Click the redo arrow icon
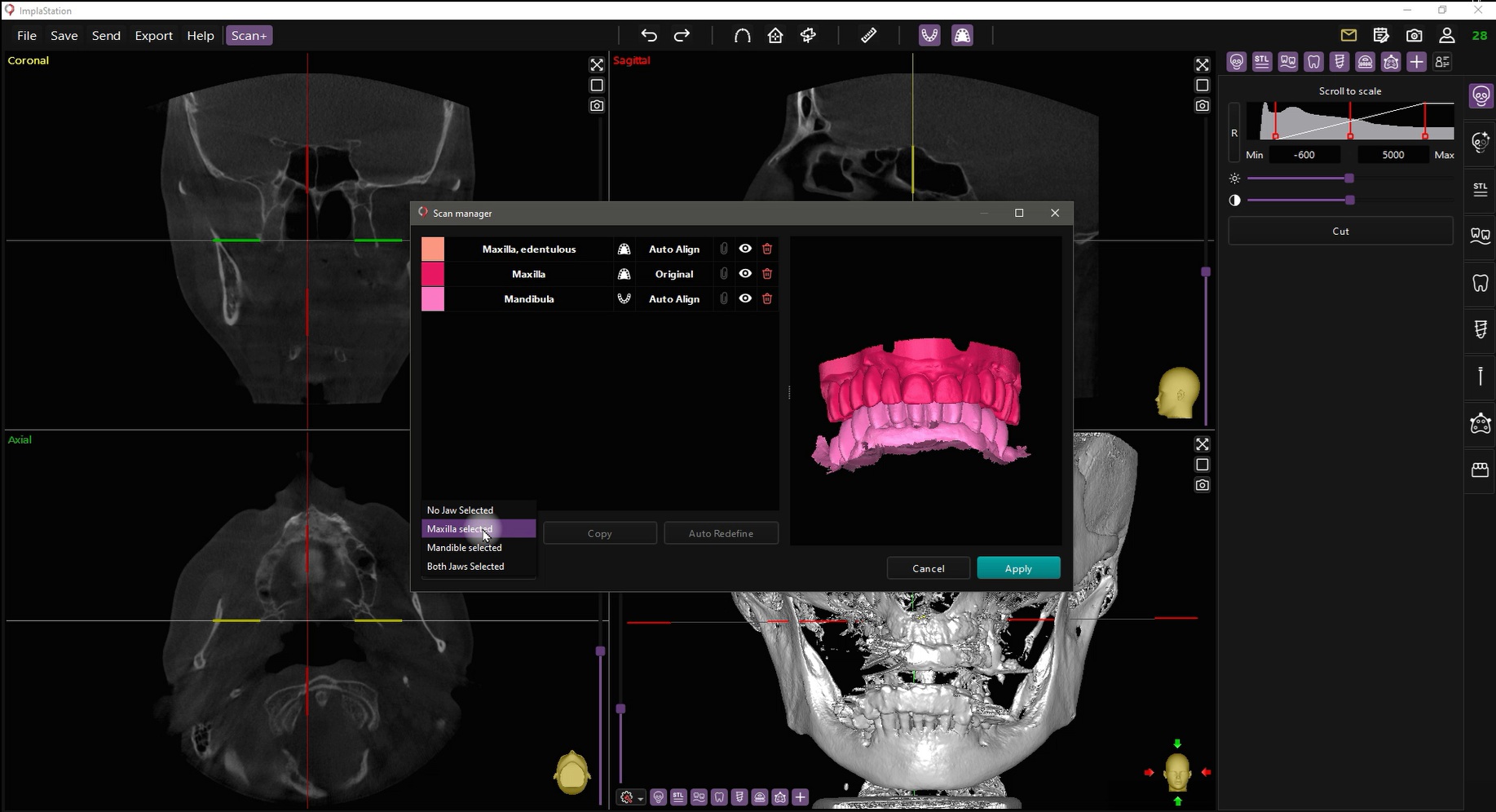Screen dimensions: 1496x812 (682, 35)
